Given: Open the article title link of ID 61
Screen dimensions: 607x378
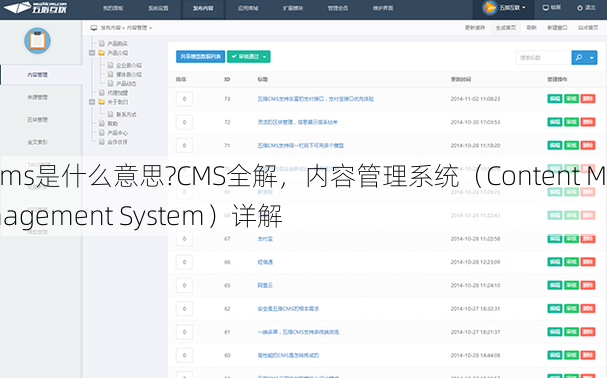Looking at the screenshot, I should [298, 332].
